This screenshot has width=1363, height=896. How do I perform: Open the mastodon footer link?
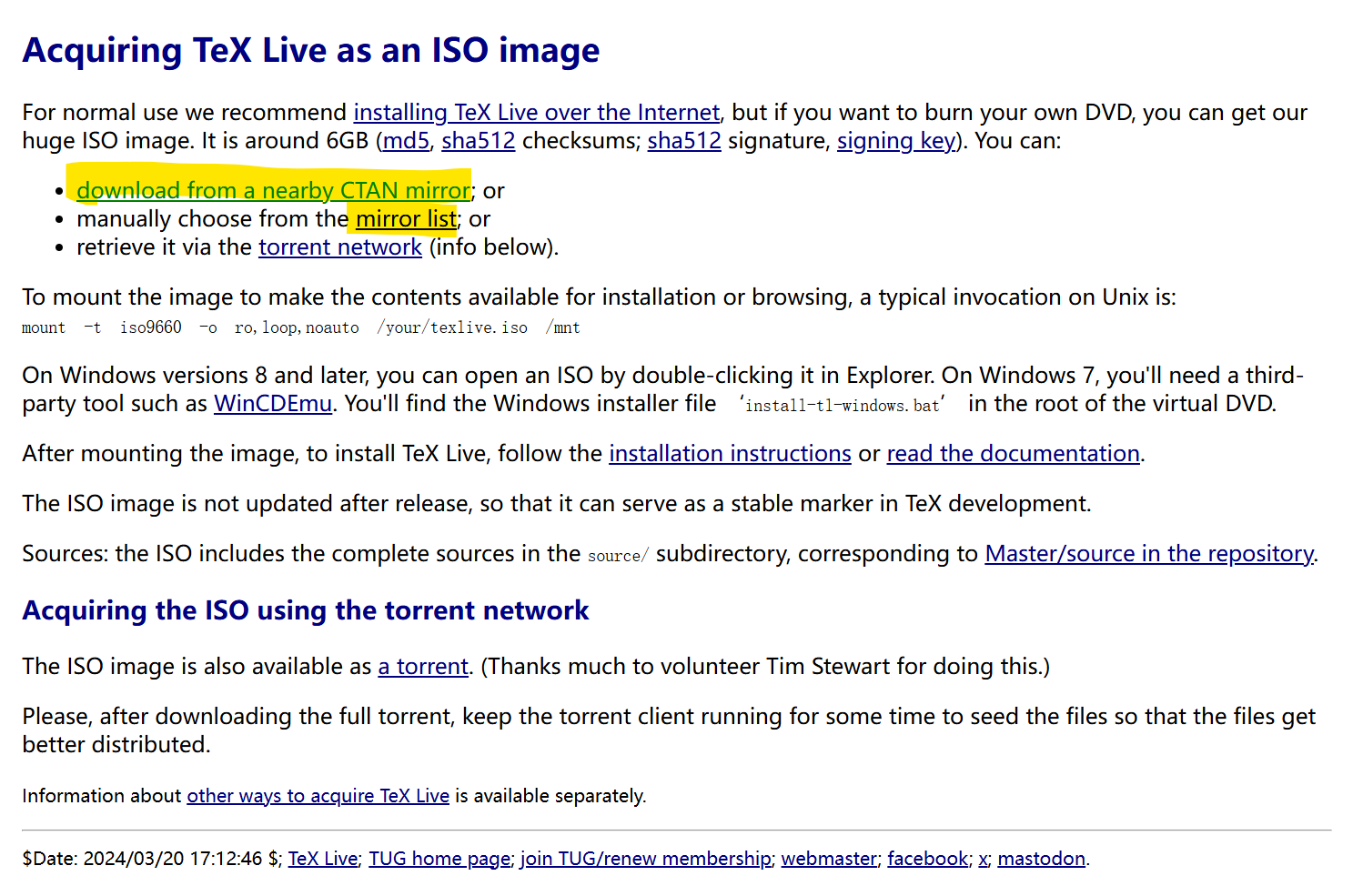(1041, 859)
